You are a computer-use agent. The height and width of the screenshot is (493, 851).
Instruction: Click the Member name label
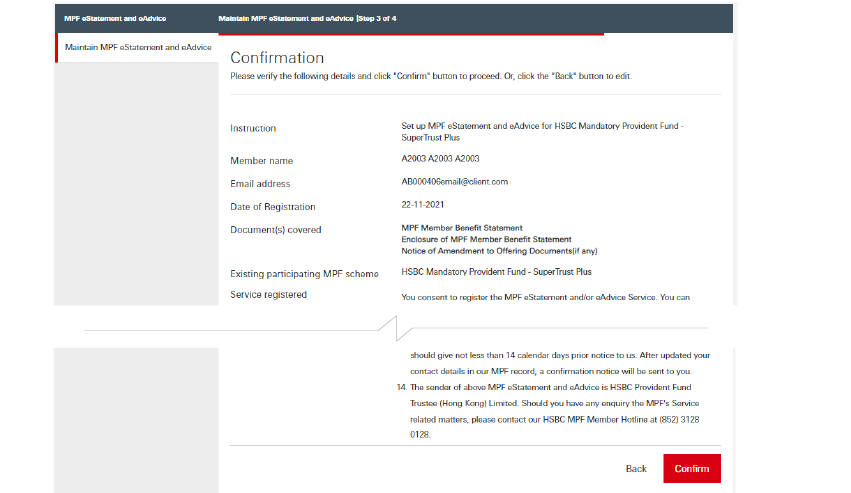[x=262, y=161]
